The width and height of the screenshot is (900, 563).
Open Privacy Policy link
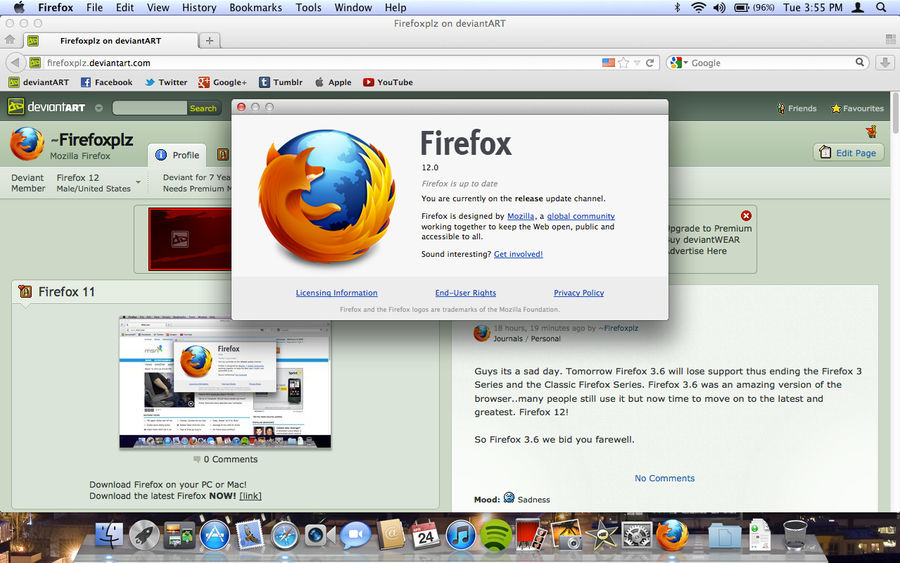click(579, 293)
